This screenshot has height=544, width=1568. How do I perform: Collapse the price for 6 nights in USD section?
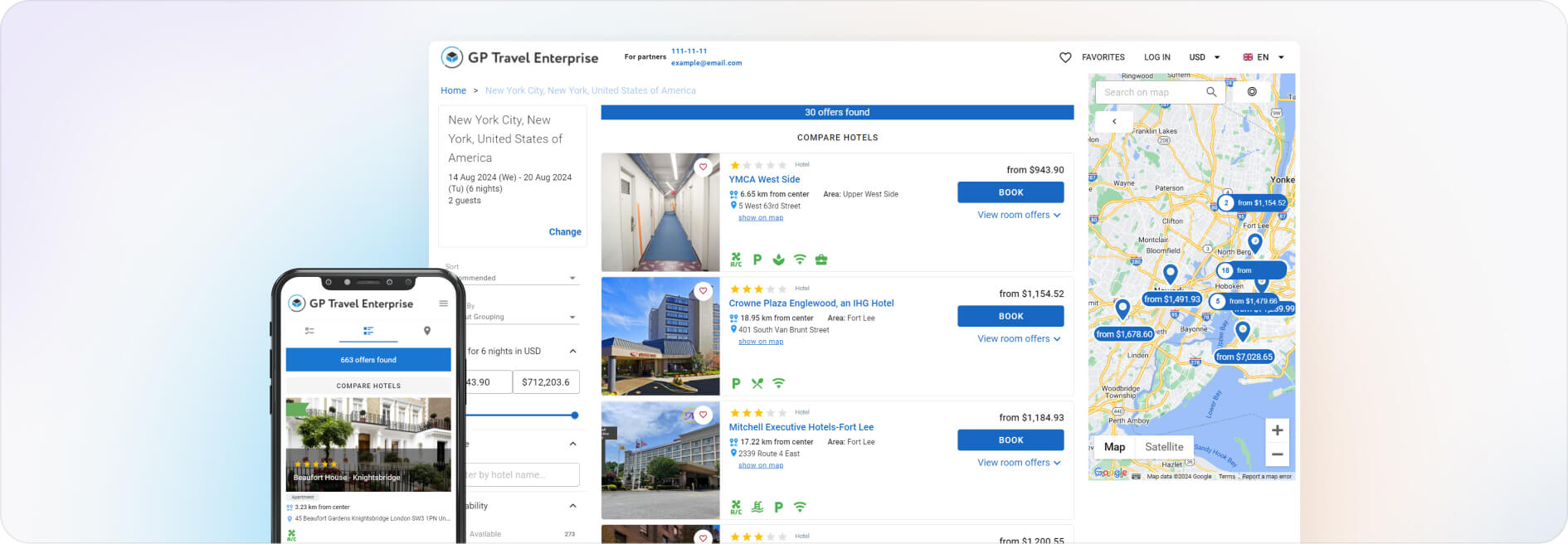[x=572, y=352]
